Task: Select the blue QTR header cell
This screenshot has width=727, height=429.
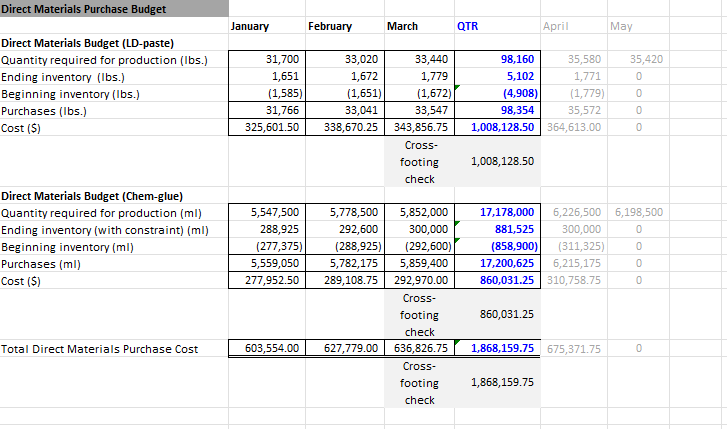Action: [497, 26]
